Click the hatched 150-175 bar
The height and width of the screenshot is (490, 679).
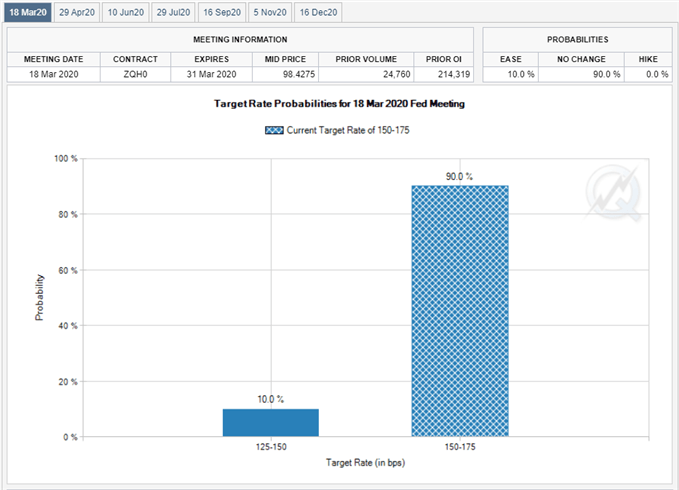(460, 311)
